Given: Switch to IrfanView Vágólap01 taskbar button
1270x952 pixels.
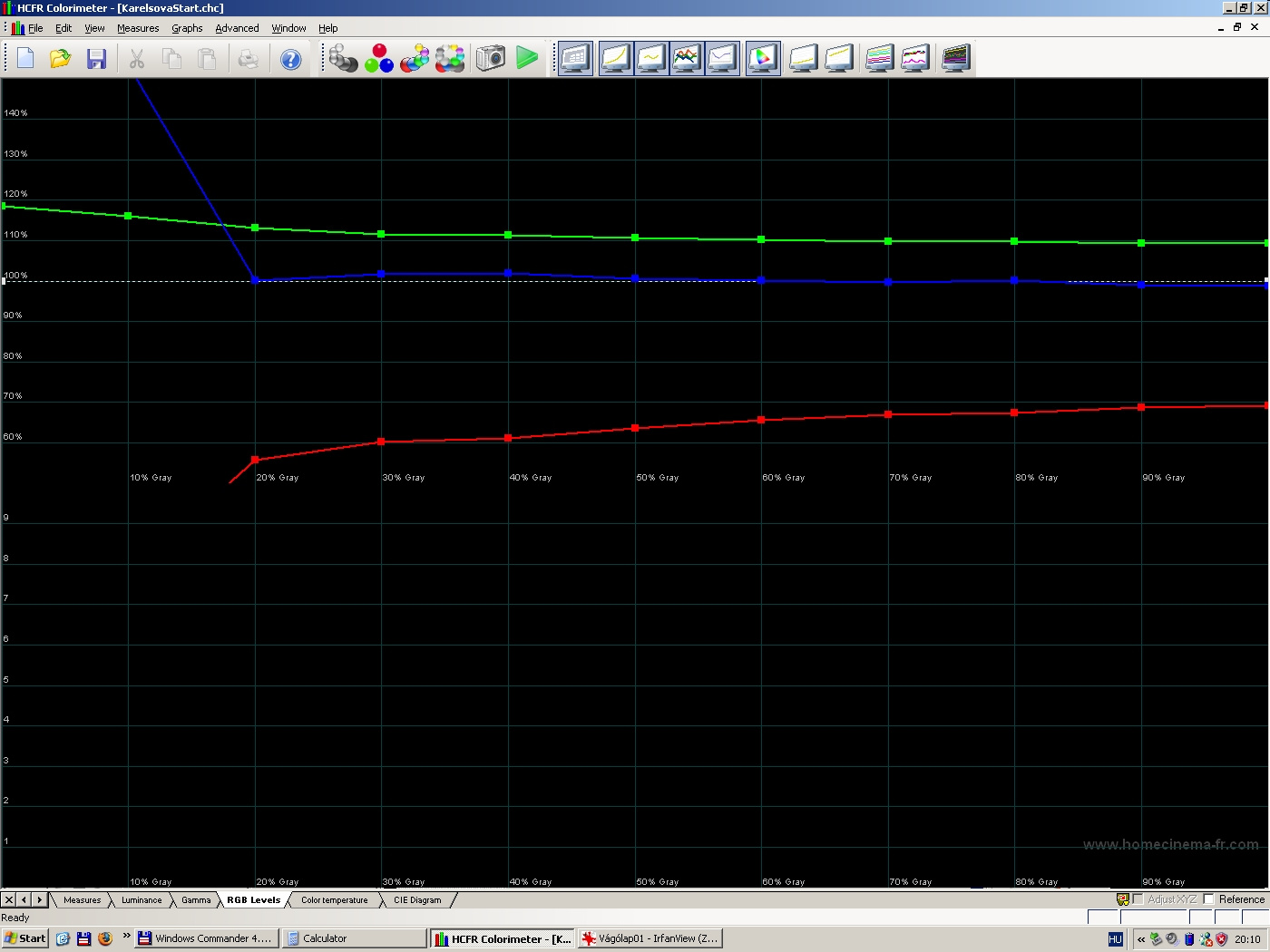Looking at the screenshot, I should [x=650, y=938].
